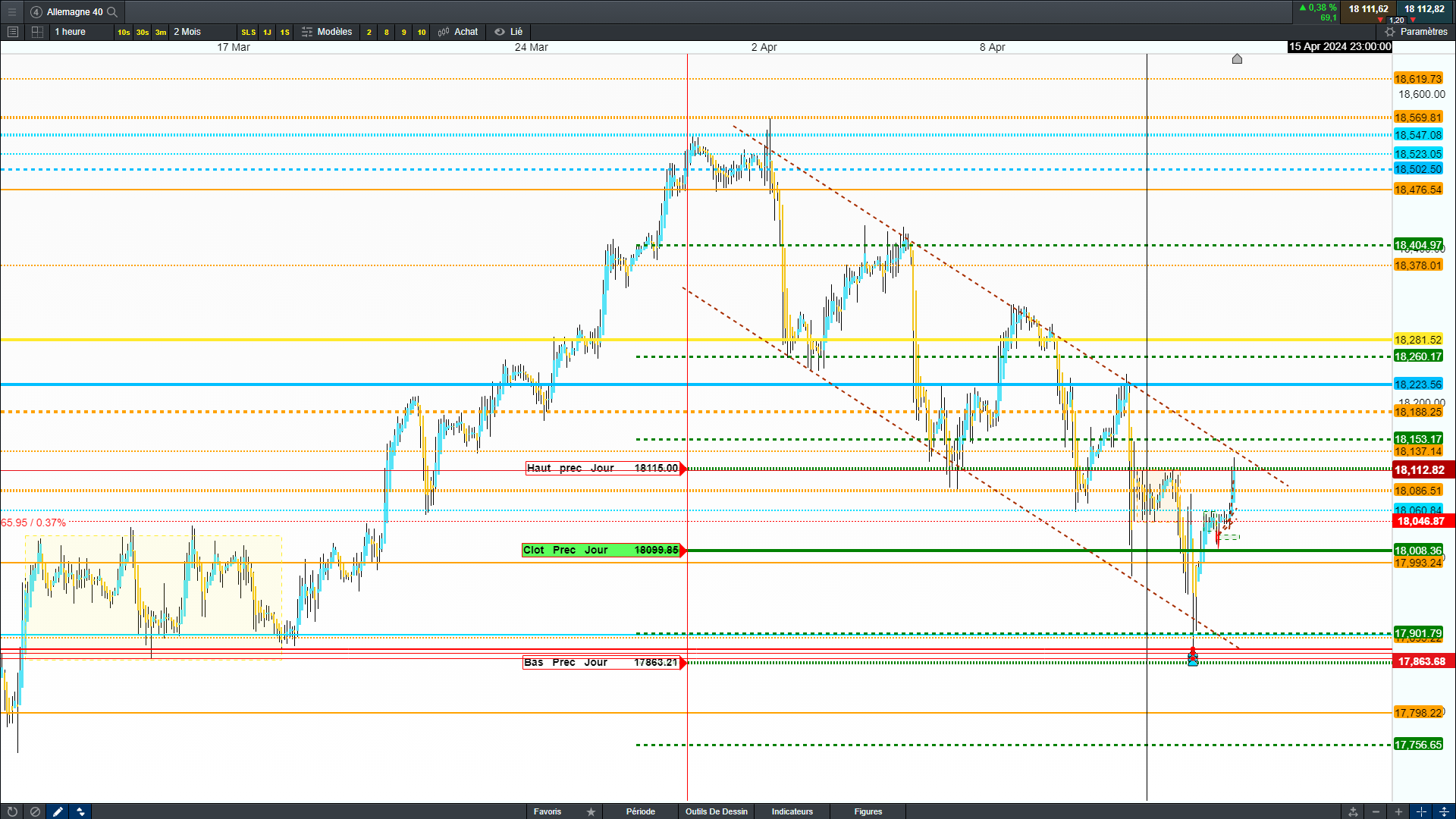Screen dimensions: 1456x819
Task: Toggle the 1J quick timeframe button
Action: (267, 32)
